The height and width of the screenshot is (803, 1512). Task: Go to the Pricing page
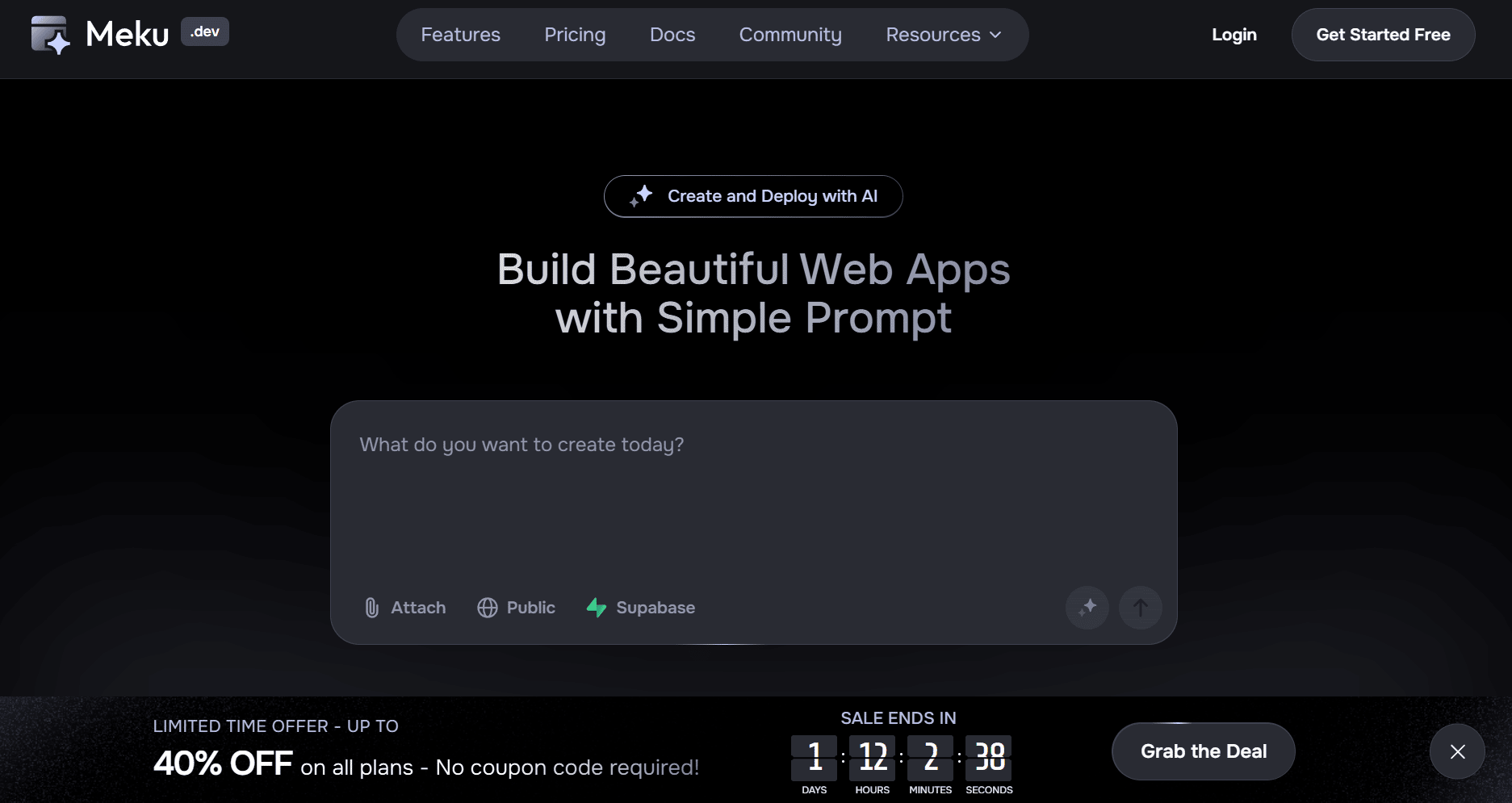pyautogui.click(x=575, y=35)
